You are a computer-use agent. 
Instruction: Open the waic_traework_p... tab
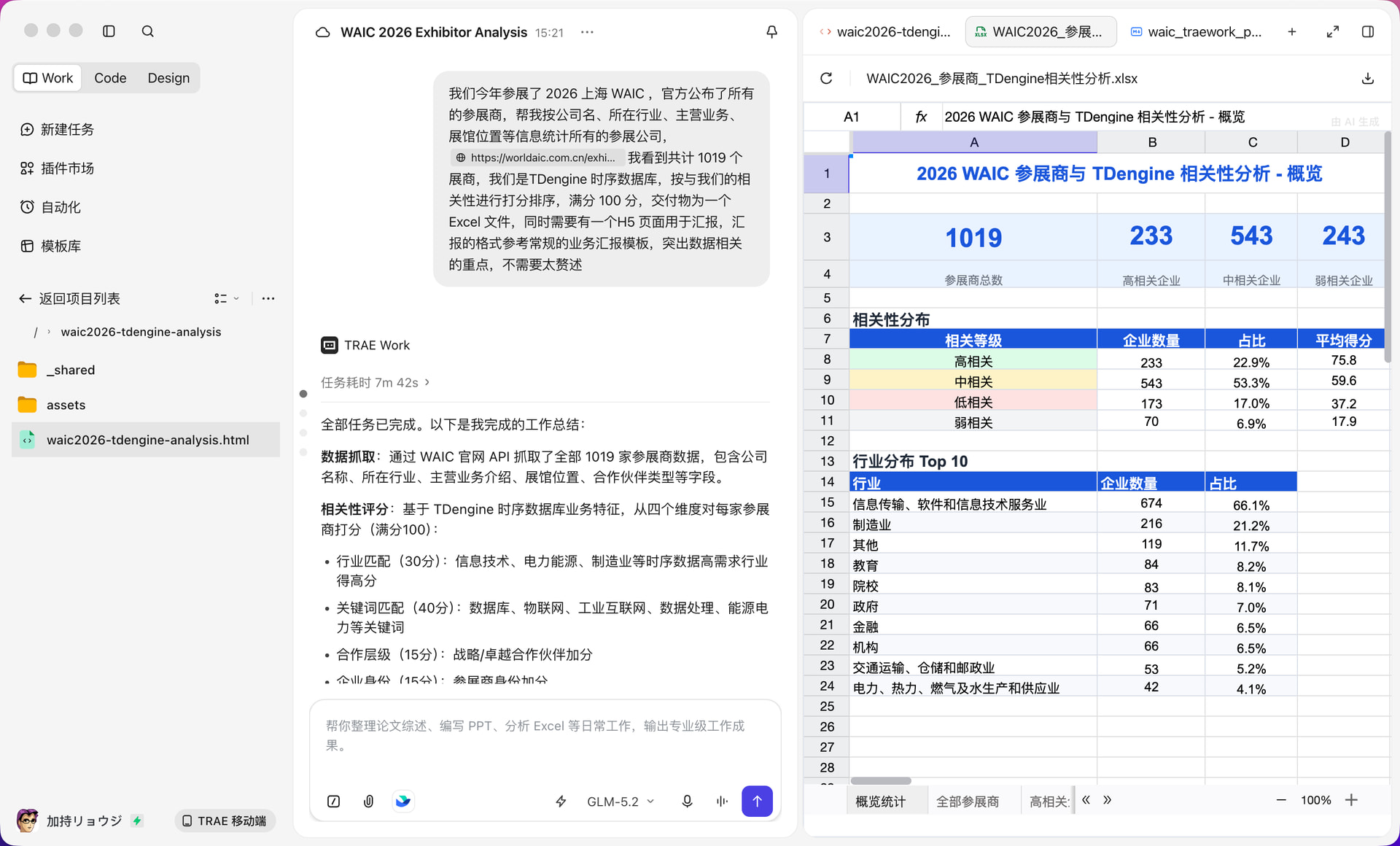[x=1196, y=31]
